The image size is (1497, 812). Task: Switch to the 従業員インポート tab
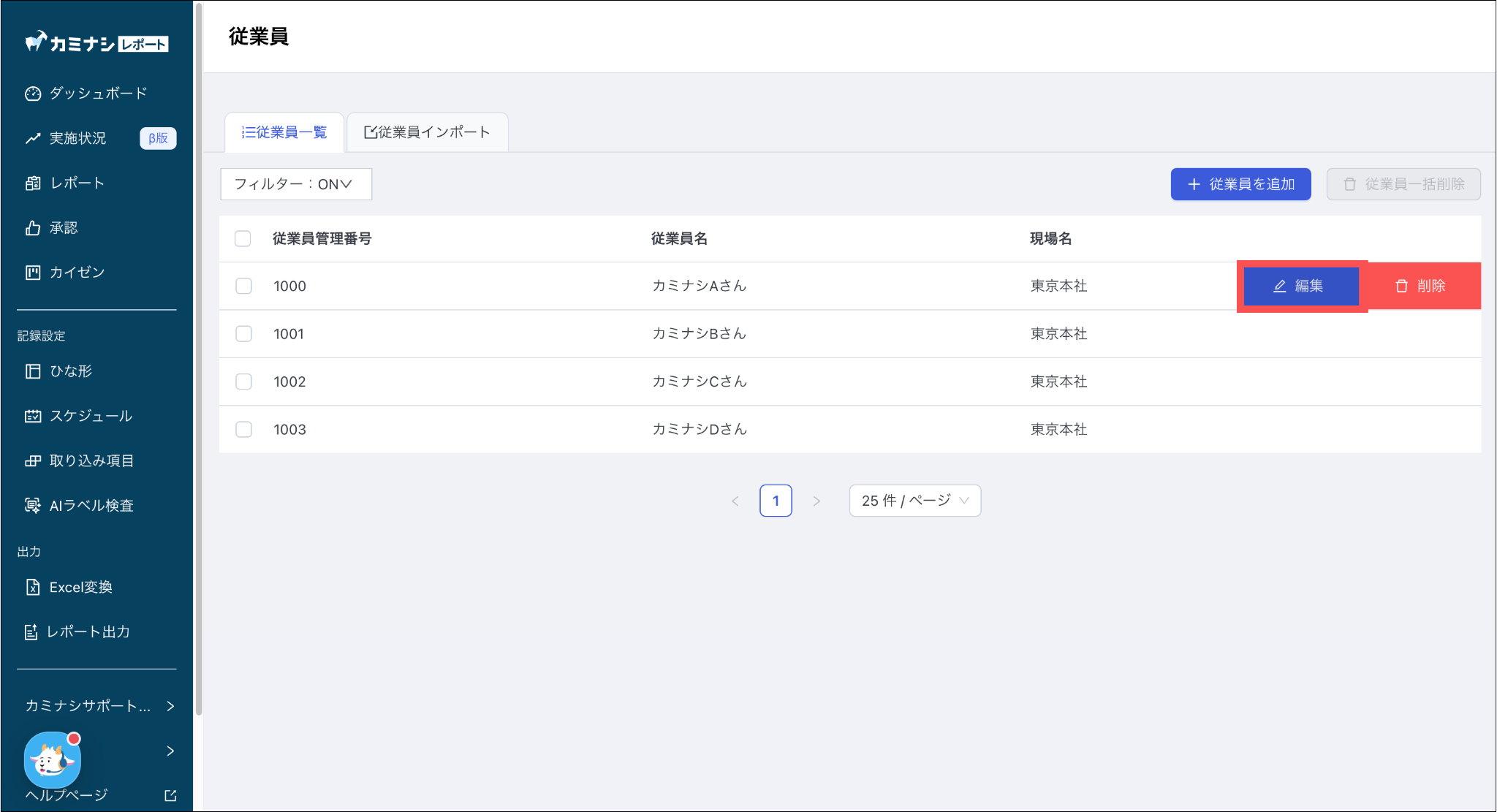[x=428, y=132]
